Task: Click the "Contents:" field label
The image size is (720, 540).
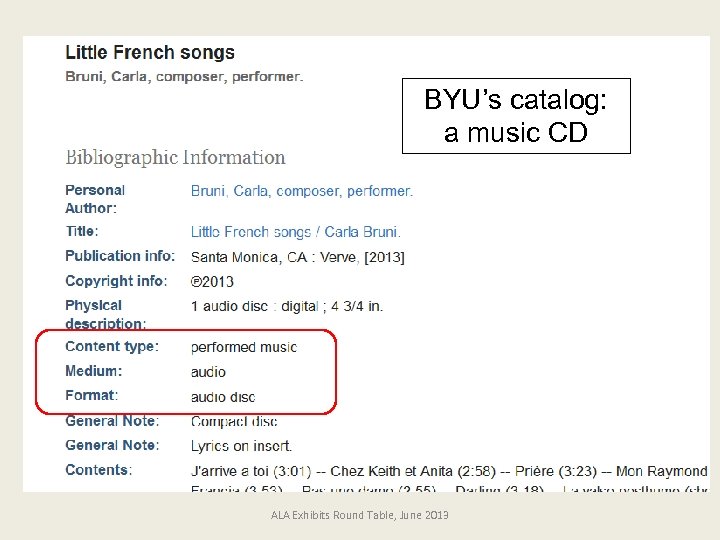Action: click(98, 470)
